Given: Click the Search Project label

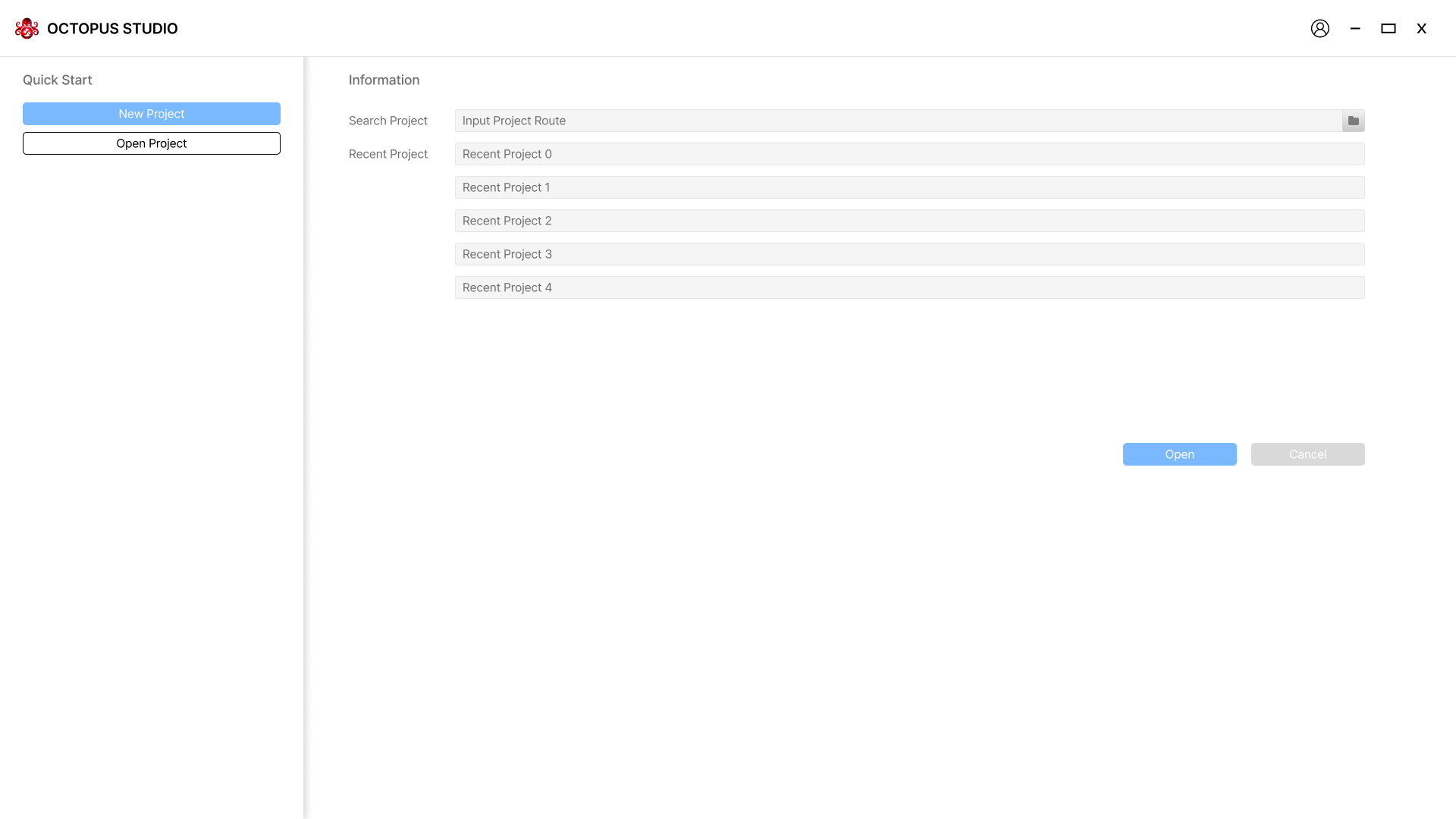Looking at the screenshot, I should (388, 121).
